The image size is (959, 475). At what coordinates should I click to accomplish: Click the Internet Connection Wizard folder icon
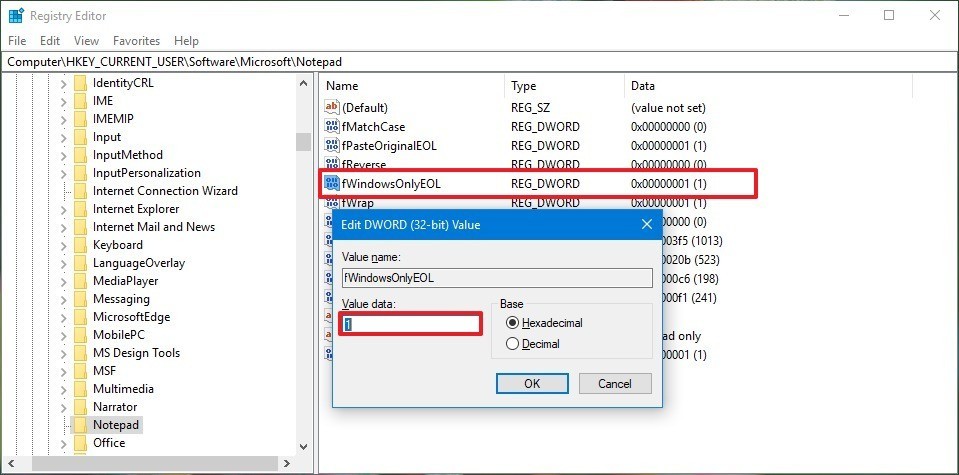[x=80, y=191]
